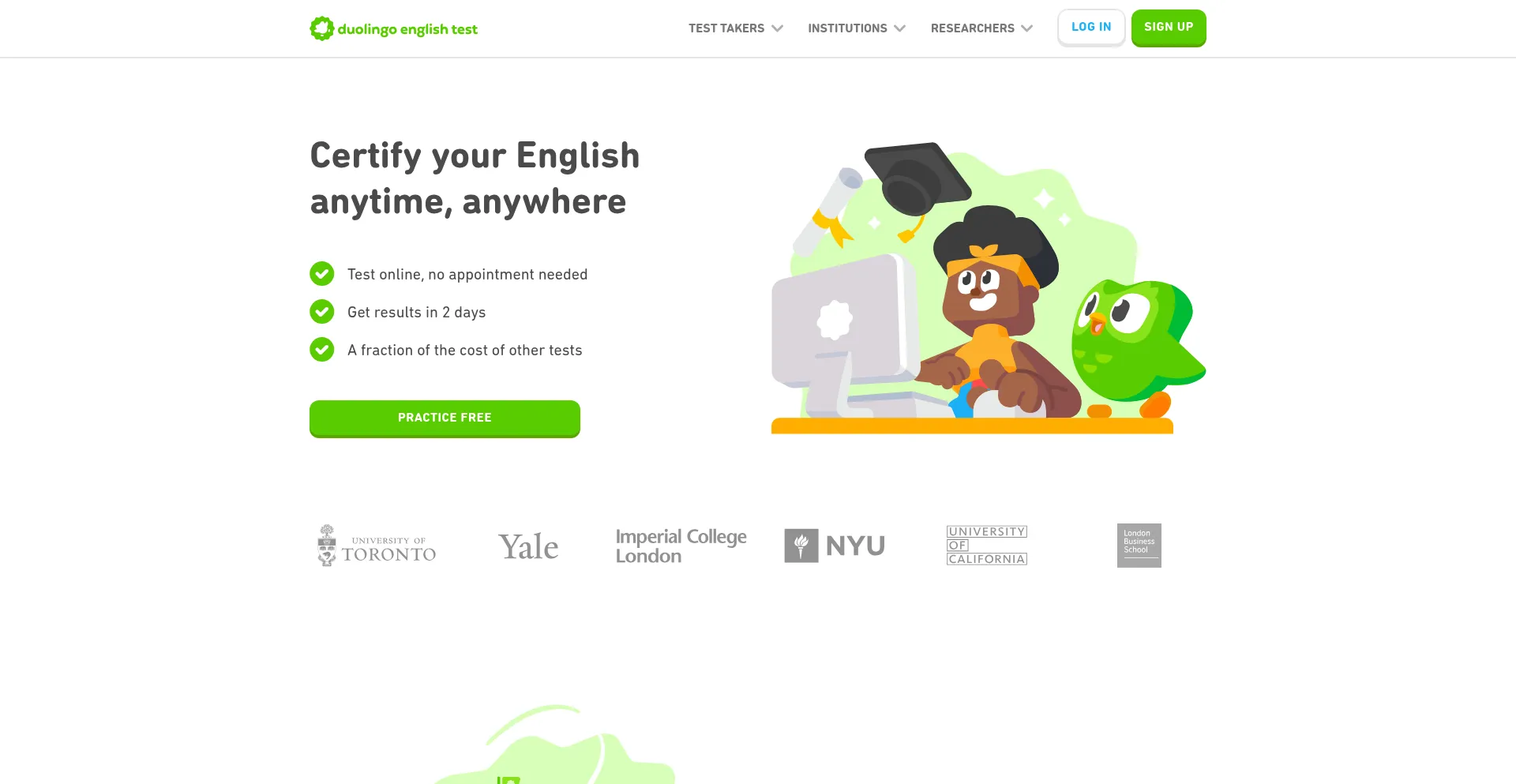Start with the PRACTICE FREE button
Image resolution: width=1516 pixels, height=784 pixels.
point(445,418)
